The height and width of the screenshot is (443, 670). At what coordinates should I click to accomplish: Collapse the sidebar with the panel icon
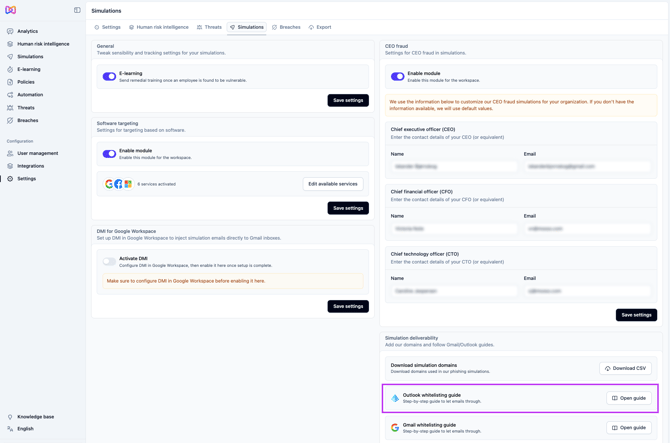point(77,10)
